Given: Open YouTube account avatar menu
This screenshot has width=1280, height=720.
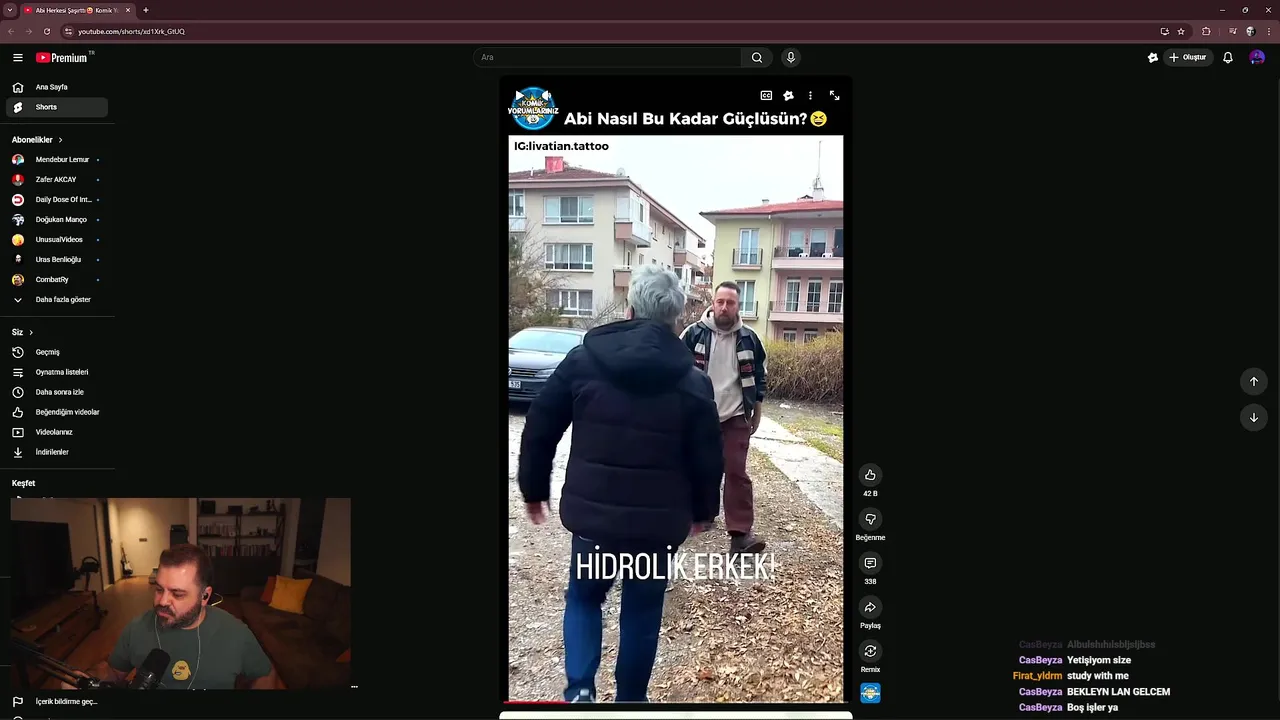Looking at the screenshot, I should (1257, 57).
